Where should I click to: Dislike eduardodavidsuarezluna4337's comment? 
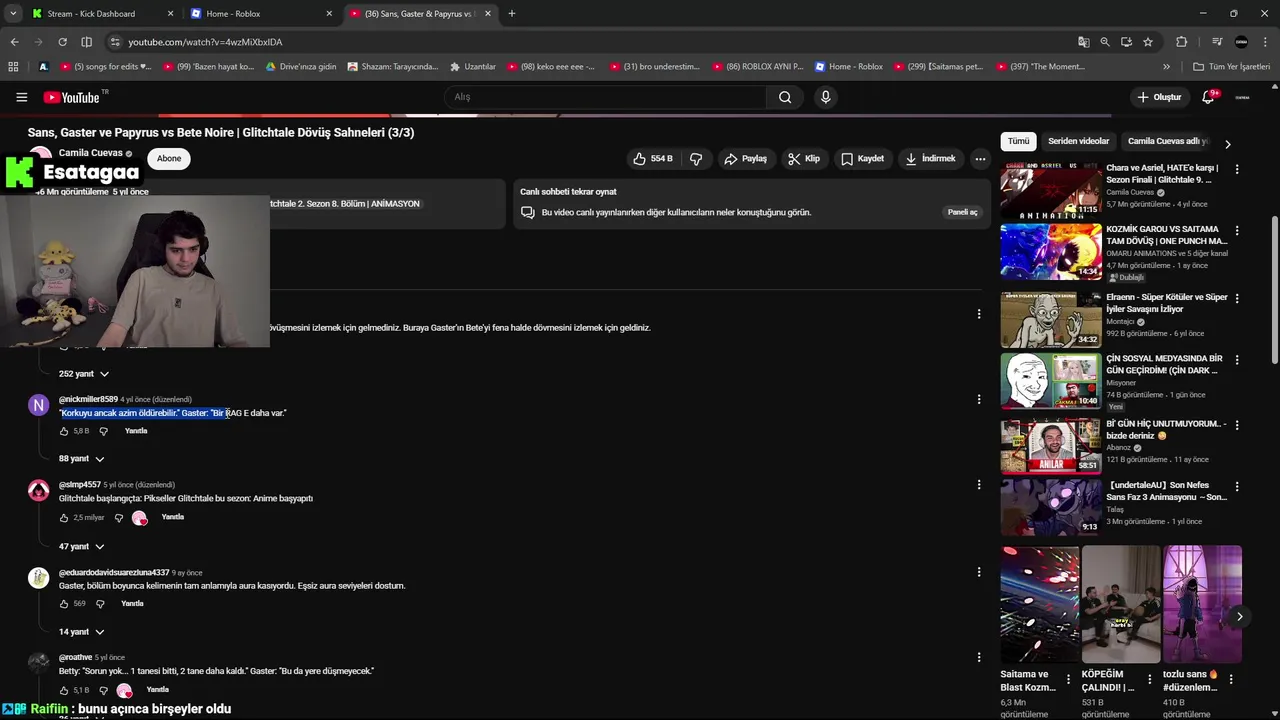(x=100, y=604)
